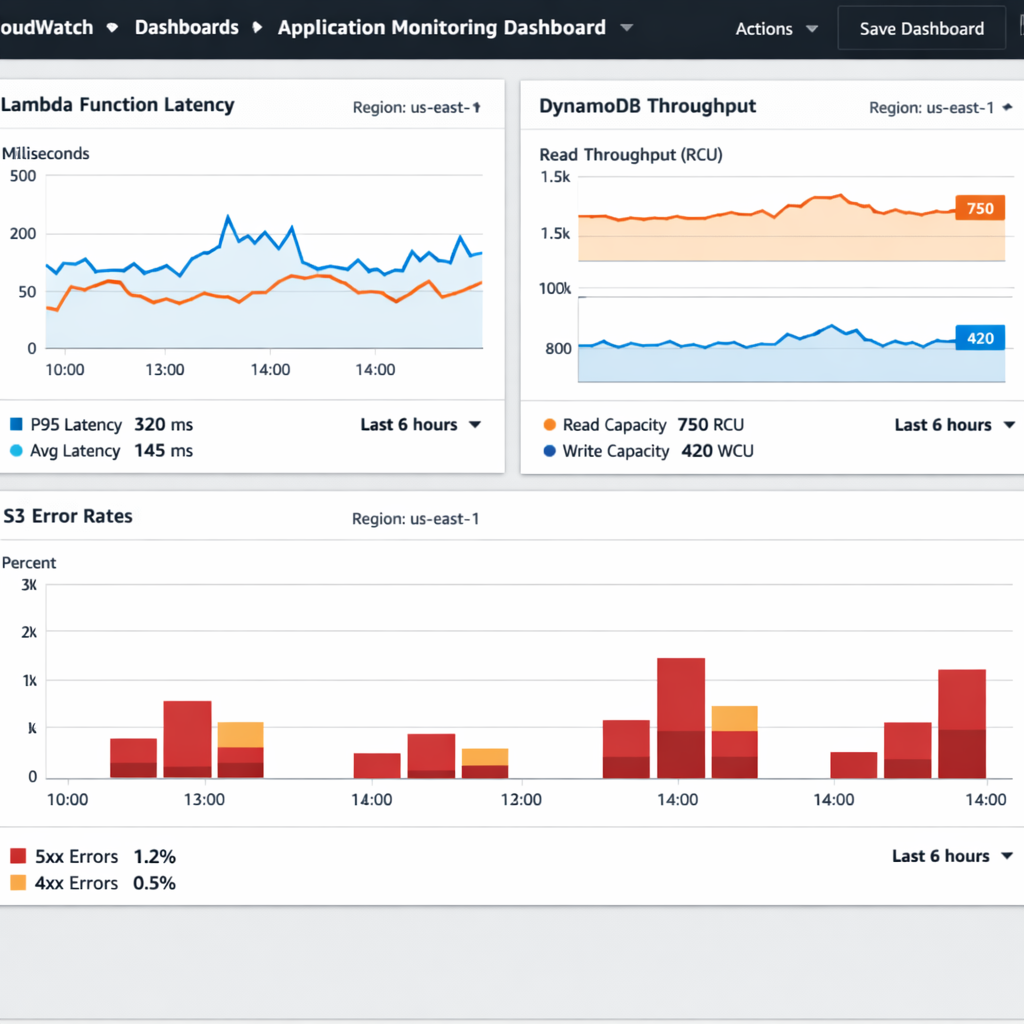Click the 12:00 label on S3 chart axis

521,799
